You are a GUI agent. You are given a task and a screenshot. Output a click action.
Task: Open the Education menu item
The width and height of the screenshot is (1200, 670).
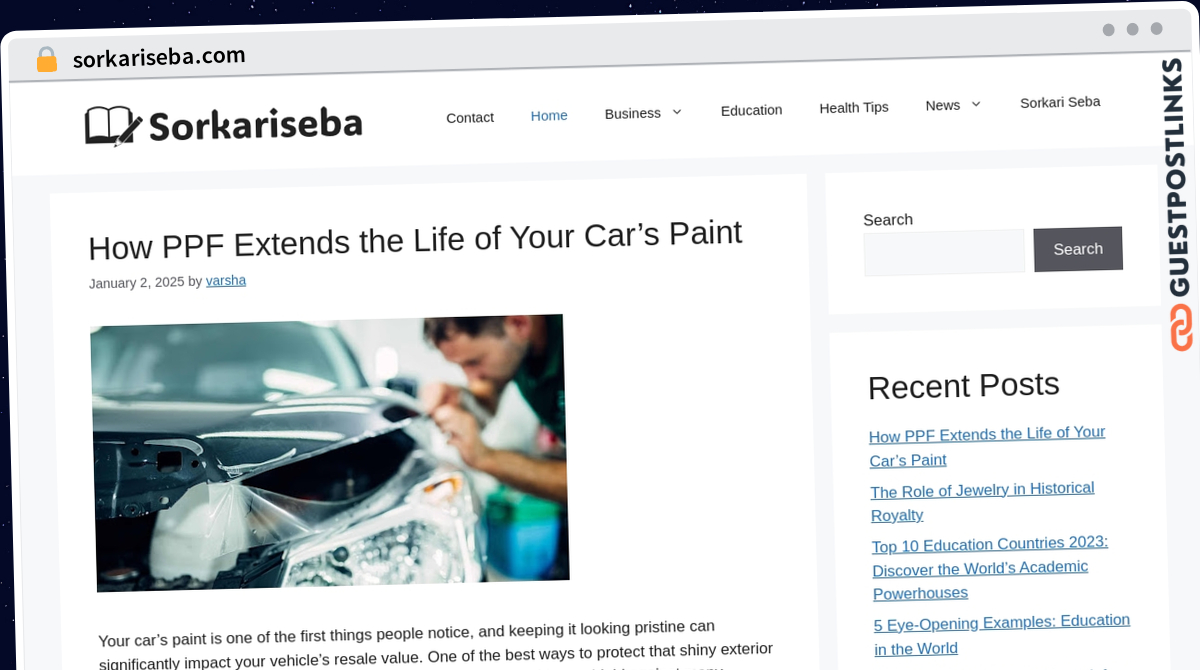(x=751, y=110)
